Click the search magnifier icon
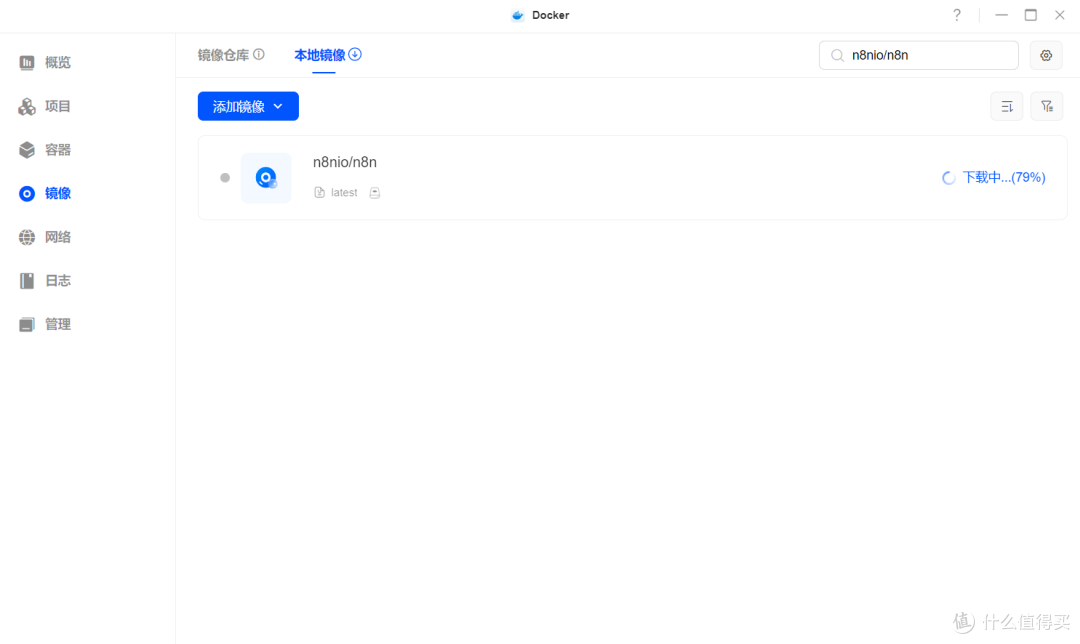 838,56
